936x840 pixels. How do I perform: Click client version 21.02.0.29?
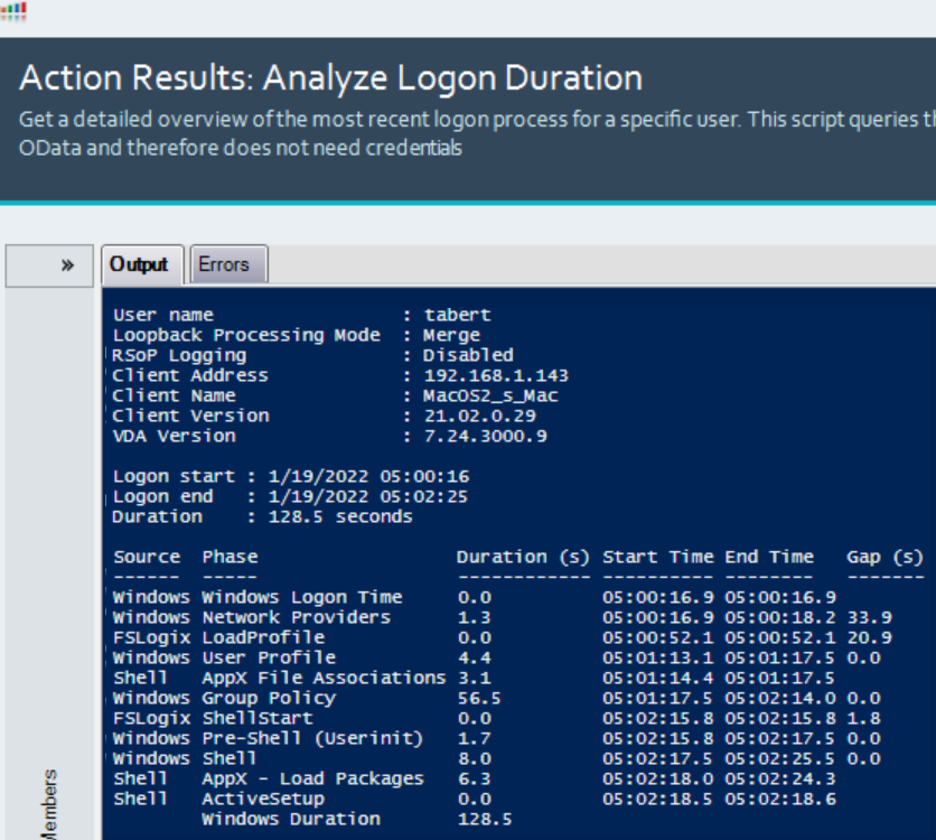(x=480, y=416)
